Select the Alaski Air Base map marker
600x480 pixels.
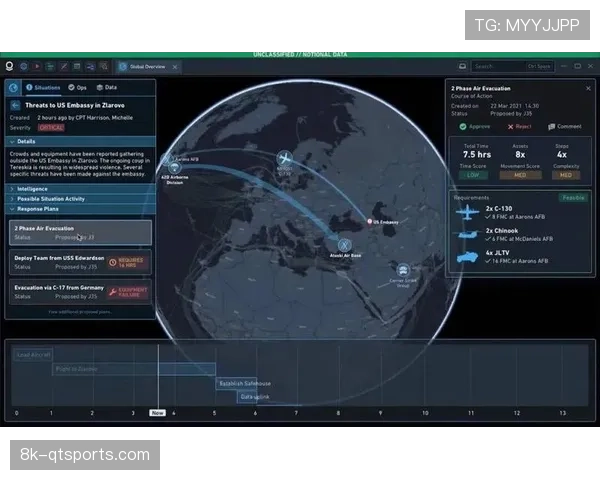click(347, 244)
